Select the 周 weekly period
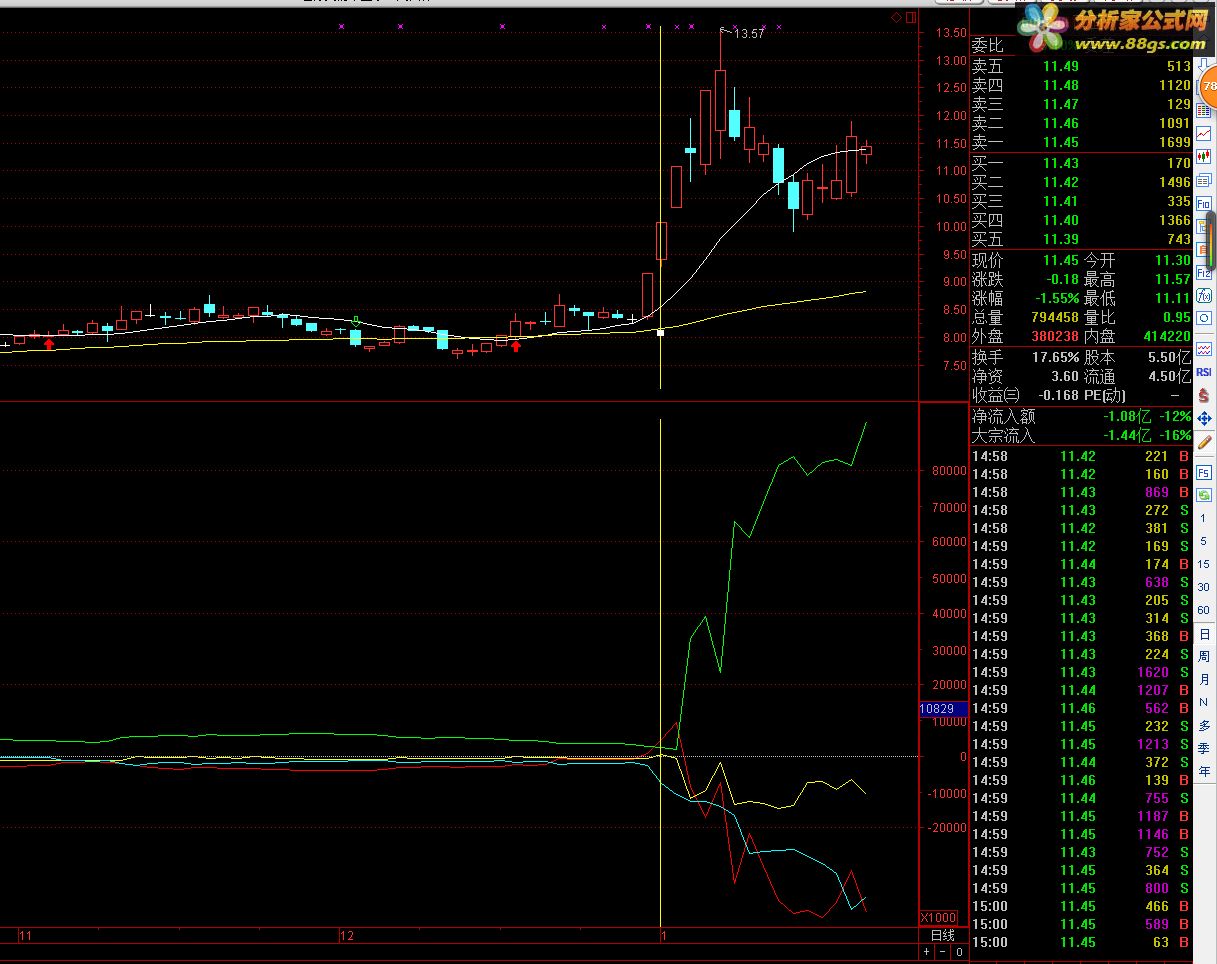The width and height of the screenshot is (1217, 964). 1204,657
